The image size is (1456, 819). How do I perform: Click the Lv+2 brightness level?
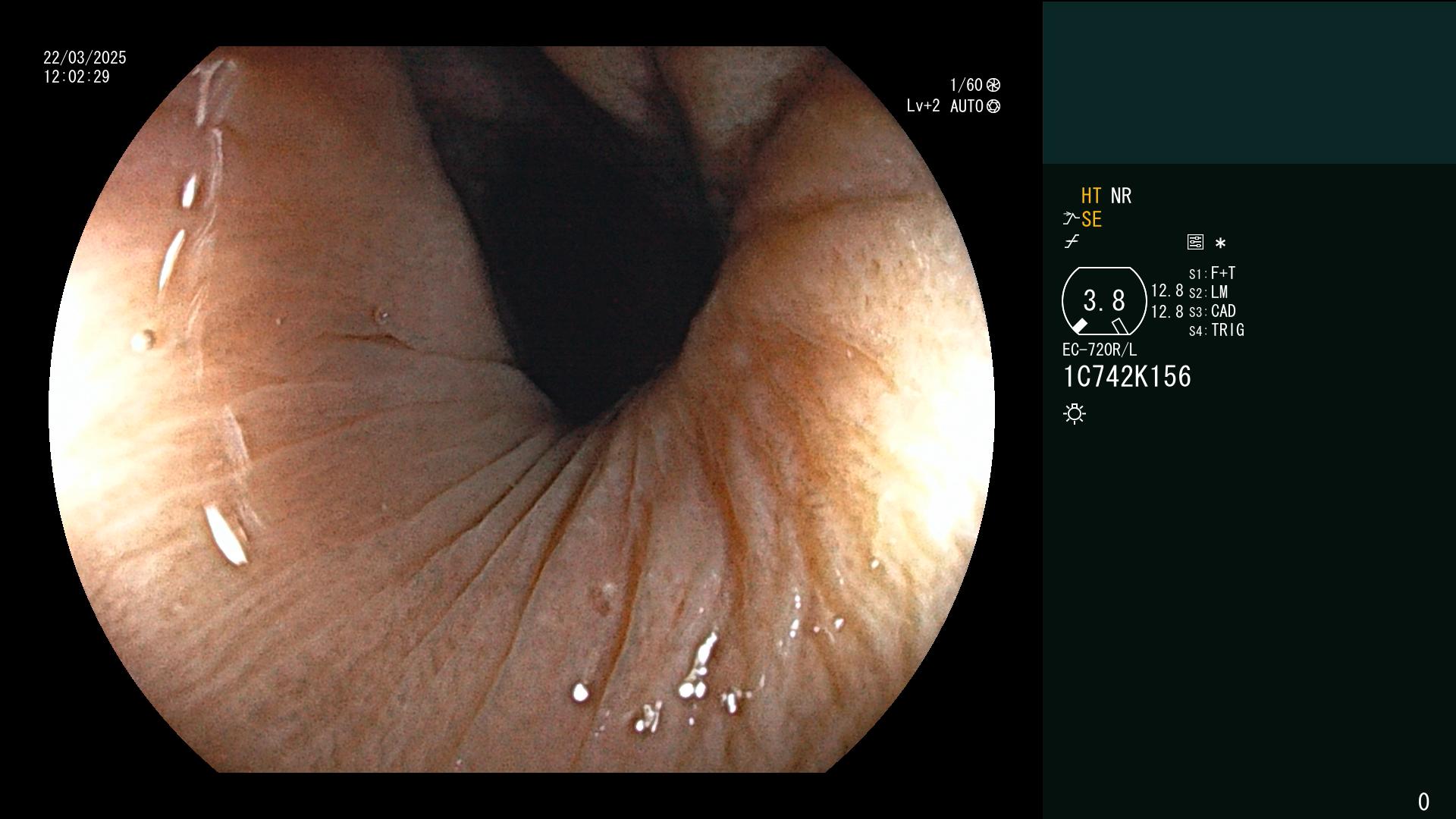(924, 106)
